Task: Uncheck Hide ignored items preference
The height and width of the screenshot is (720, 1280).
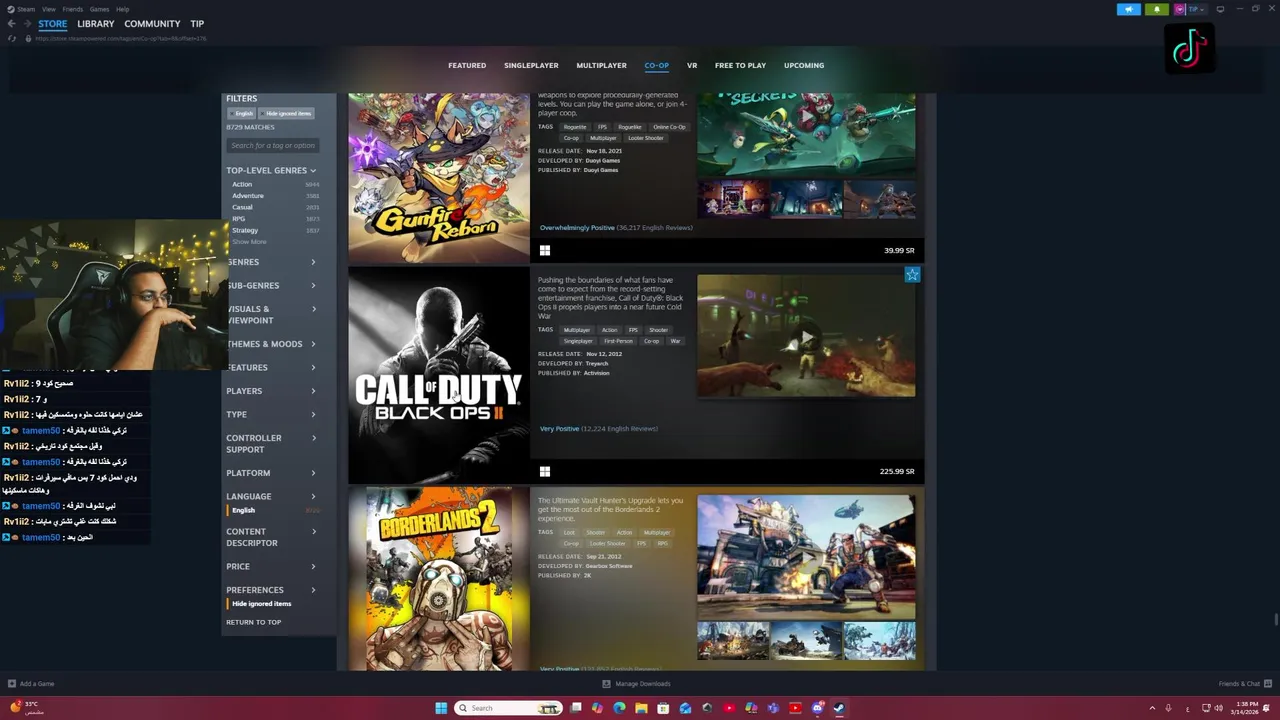Action: (262, 604)
